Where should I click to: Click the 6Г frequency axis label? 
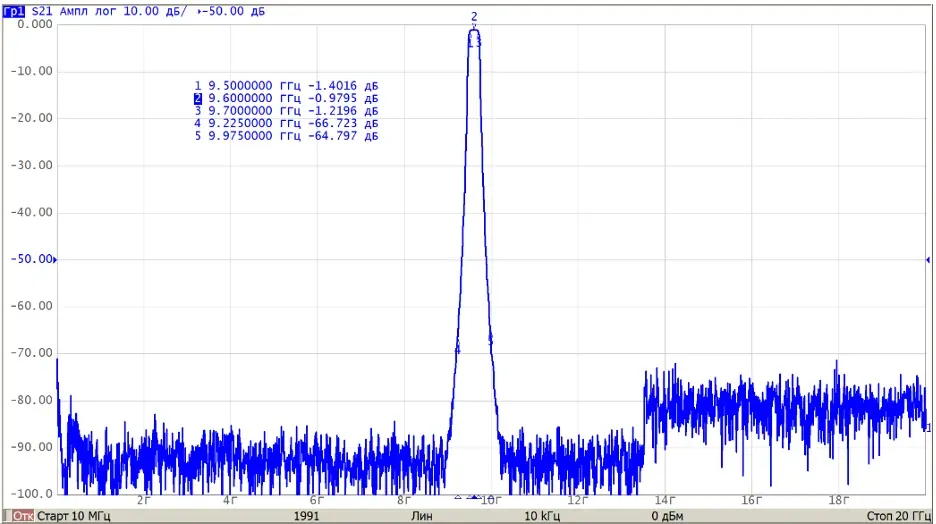[317, 500]
